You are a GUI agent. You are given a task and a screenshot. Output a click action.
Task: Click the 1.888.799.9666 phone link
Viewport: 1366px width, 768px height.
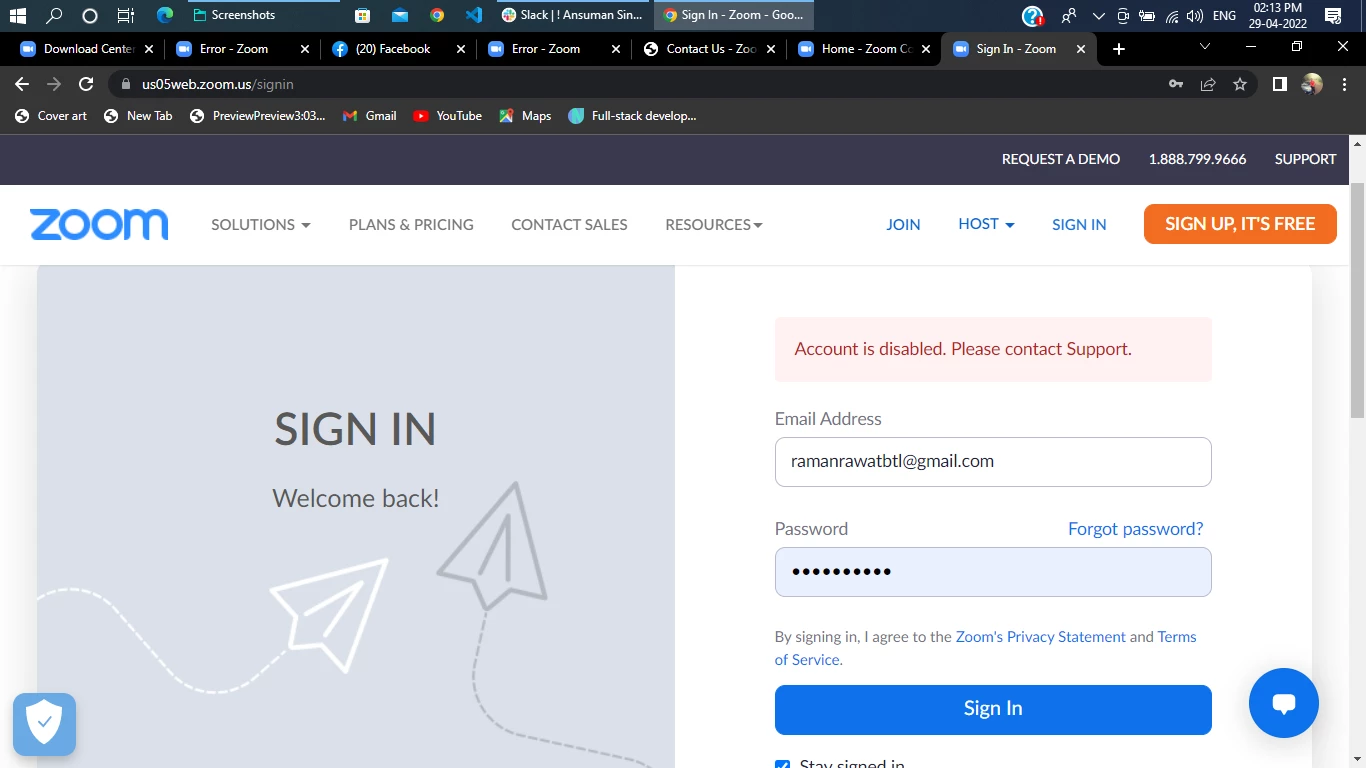click(x=1197, y=159)
